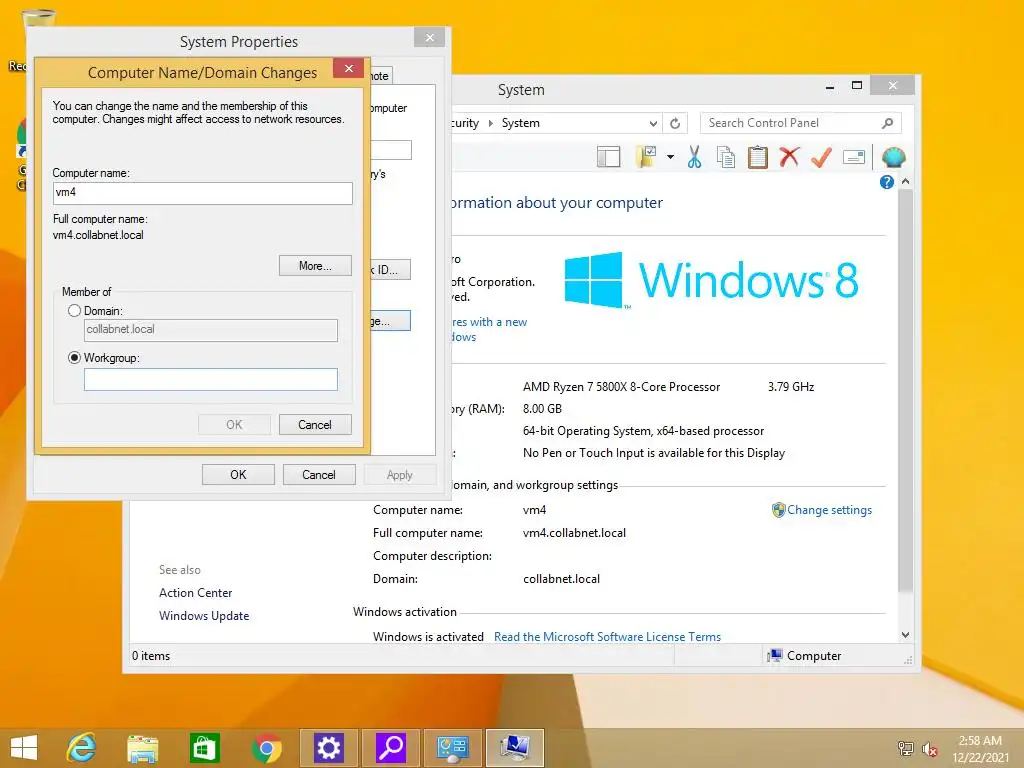Click into the Workgroup text field
The image size is (1024, 768).
point(211,379)
